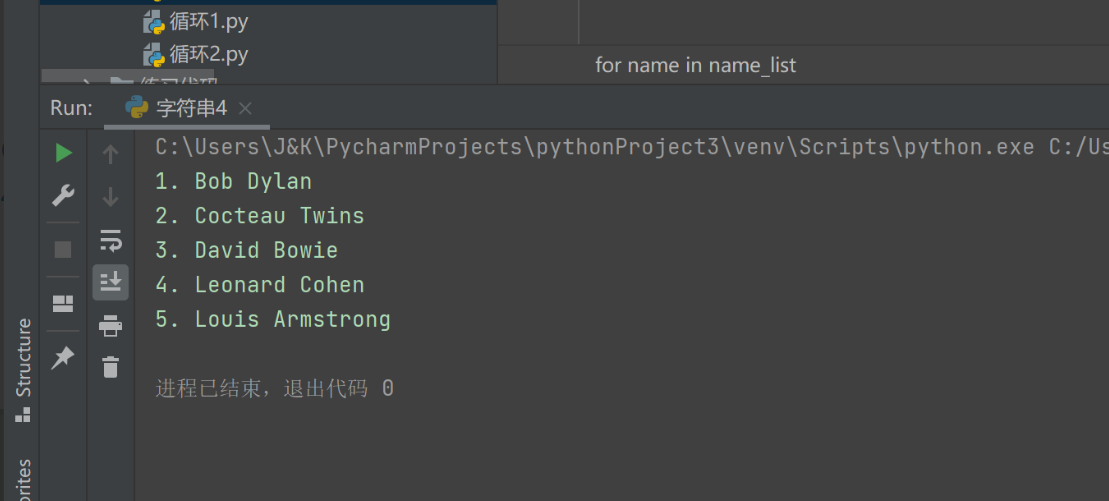Image resolution: width=1109 pixels, height=501 pixels.
Task: Open the Favorites tool window
Action: click(22, 480)
